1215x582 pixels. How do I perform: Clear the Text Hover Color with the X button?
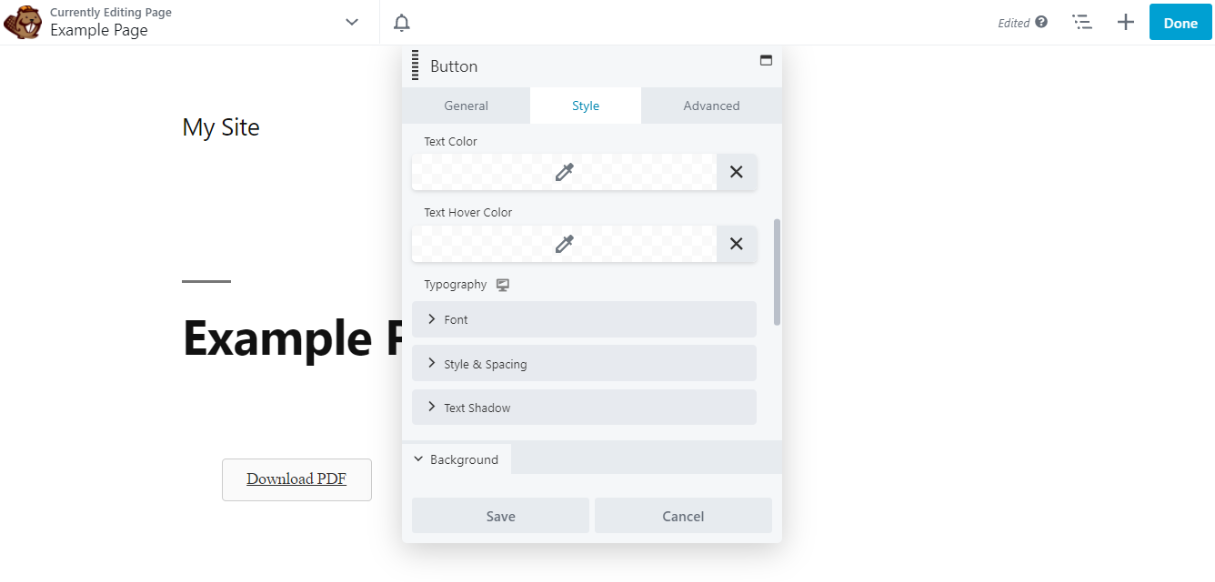[736, 243]
